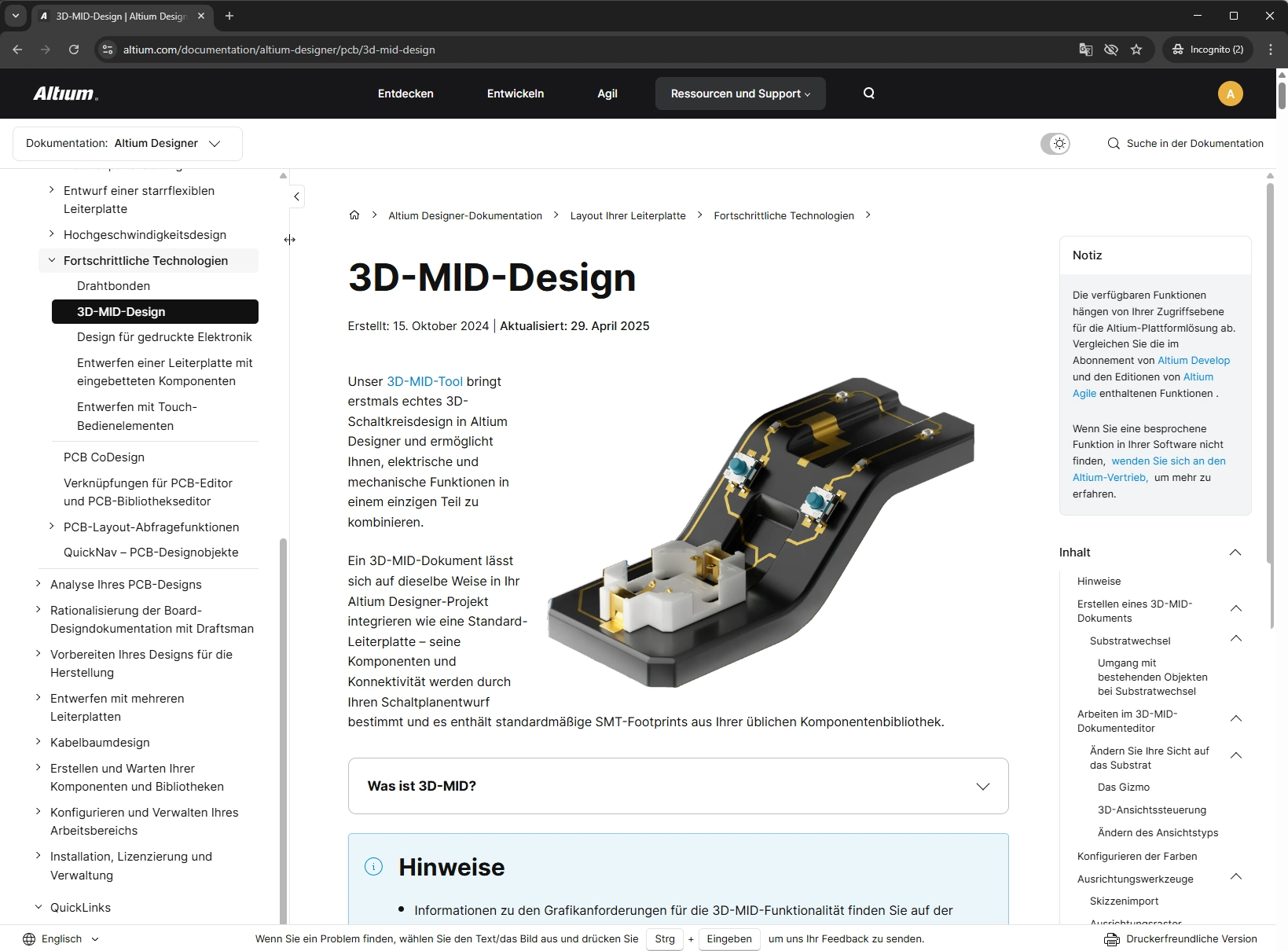Click the sidebar resize handle
This screenshot has width=1288, height=951.
point(290,240)
